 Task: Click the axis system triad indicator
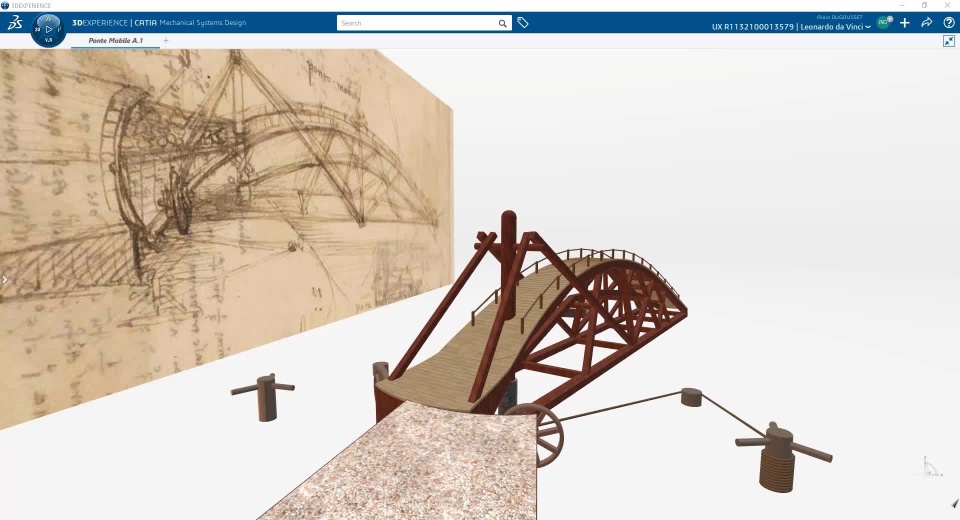tap(931, 467)
